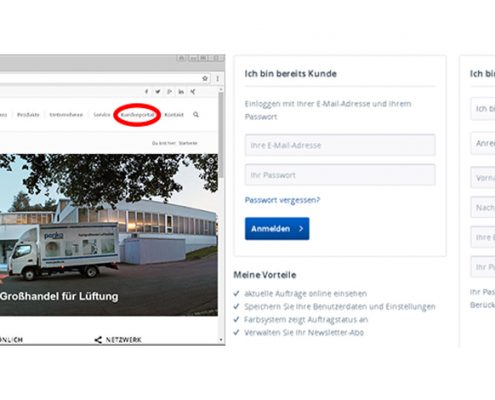Image resolution: width=495 pixels, height=400 pixels.
Task: Open browser three-dot menu
Action: pyautogui.click(x=217, y=78)
